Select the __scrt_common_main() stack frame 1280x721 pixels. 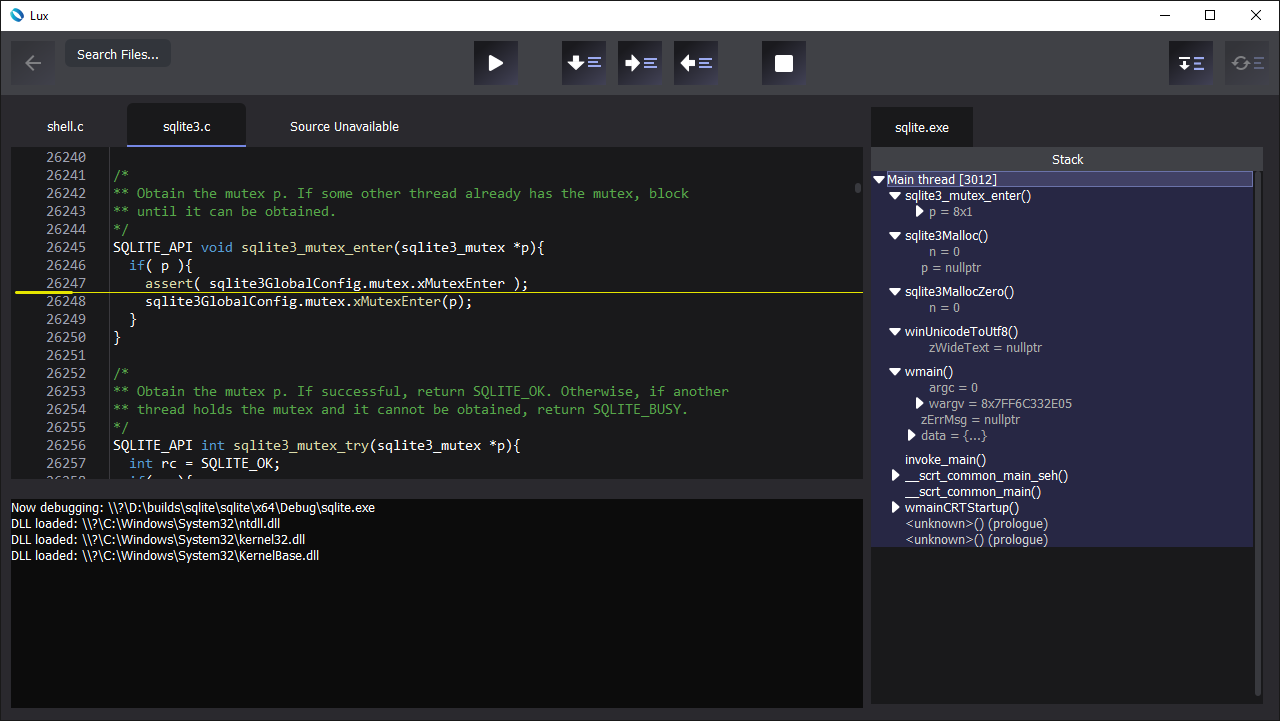click(973, 492)
